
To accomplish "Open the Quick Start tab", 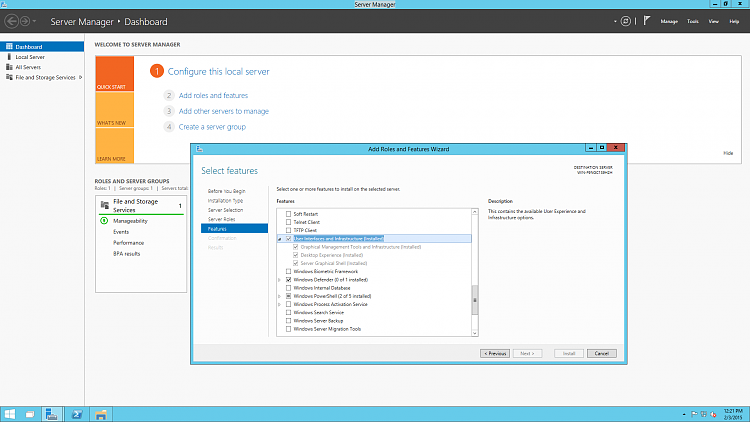I will pyautogui.click(x=114, y=73).
